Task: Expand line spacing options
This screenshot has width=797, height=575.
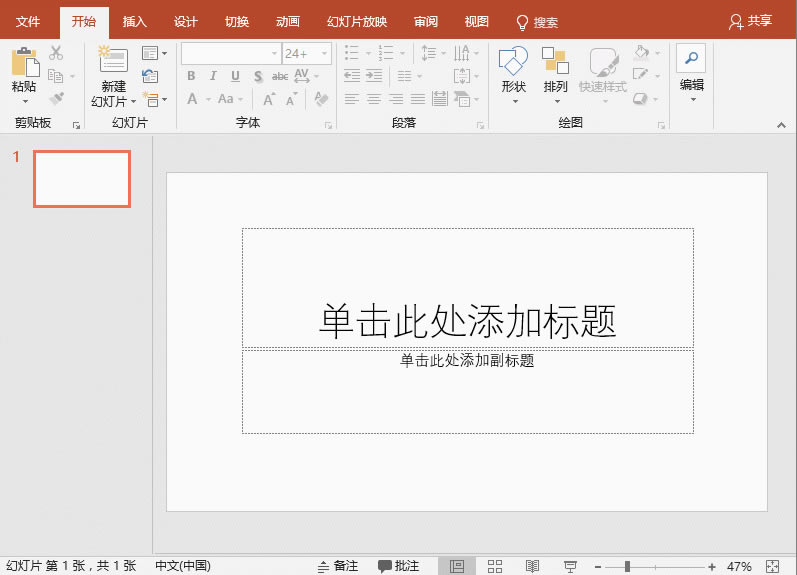Action: 443,53
